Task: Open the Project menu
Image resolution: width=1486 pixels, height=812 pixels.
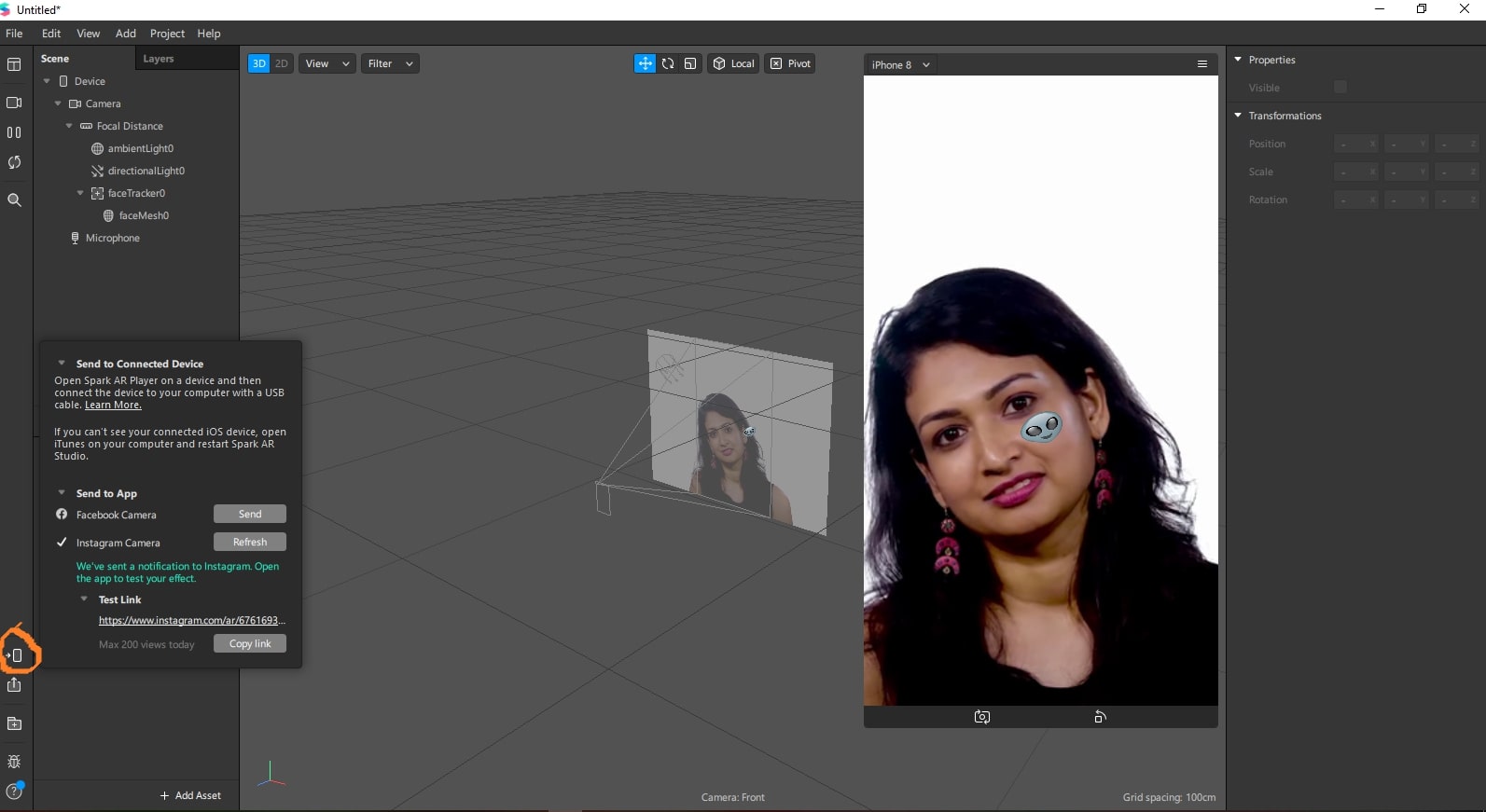Action: coord(168,34)
